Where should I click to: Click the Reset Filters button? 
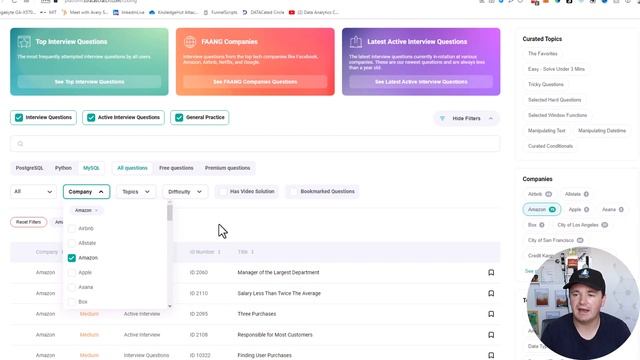coord(29,222)
